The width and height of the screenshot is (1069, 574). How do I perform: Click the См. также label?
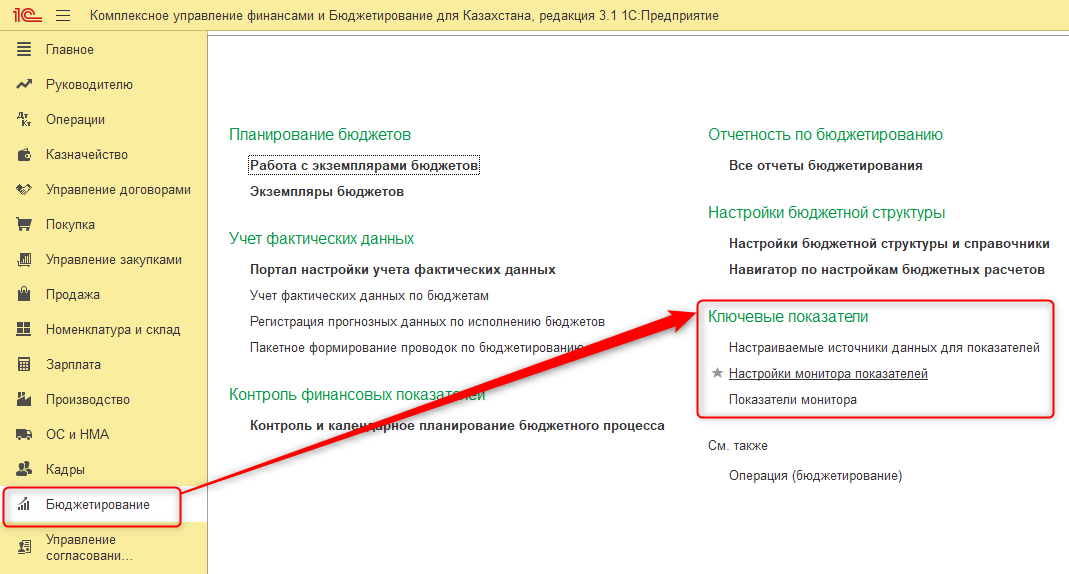pyautogui.click(x=737, y=446)
